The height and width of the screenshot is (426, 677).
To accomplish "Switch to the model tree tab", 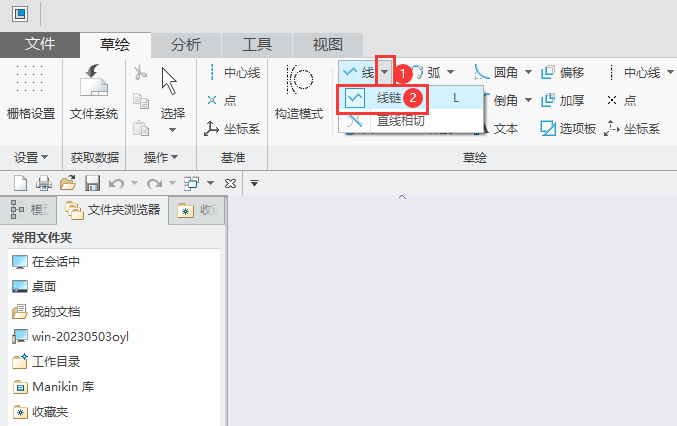I will pos(29,210).
